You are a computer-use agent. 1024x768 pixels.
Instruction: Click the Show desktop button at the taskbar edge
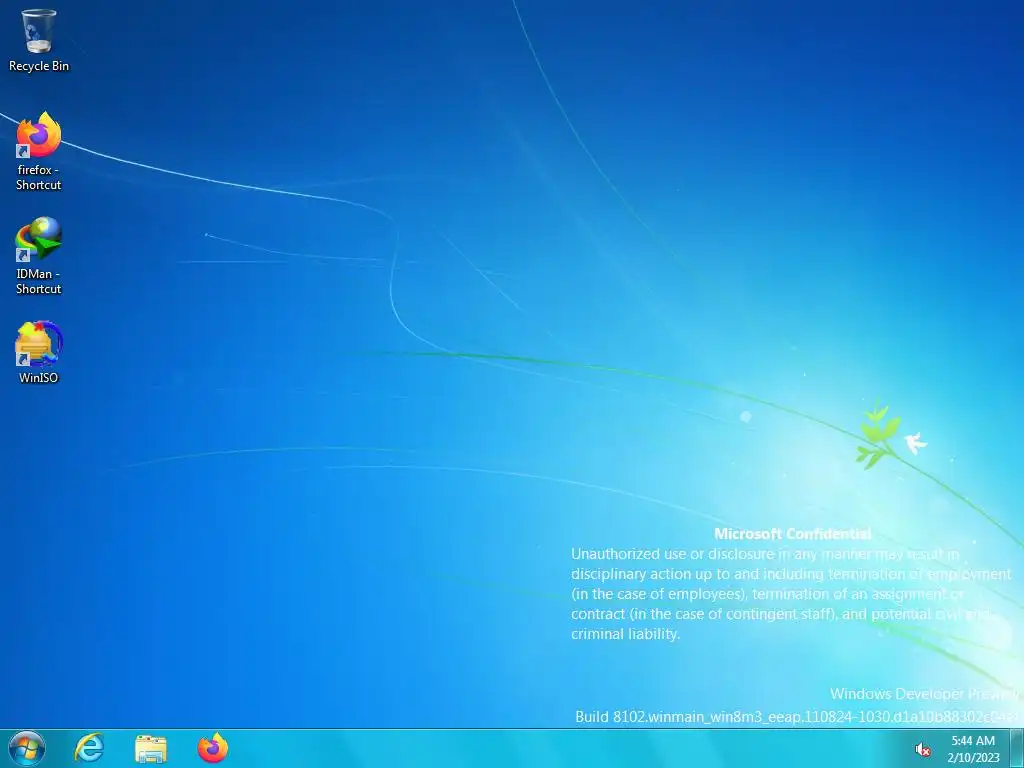1017,748
